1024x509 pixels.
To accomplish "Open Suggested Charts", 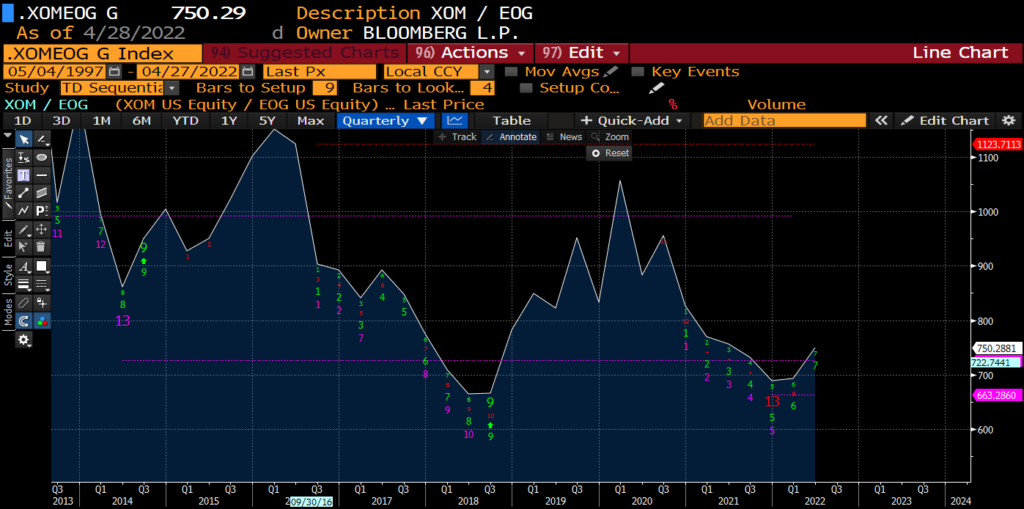I will pyautogui.click(x=304, y=53).
